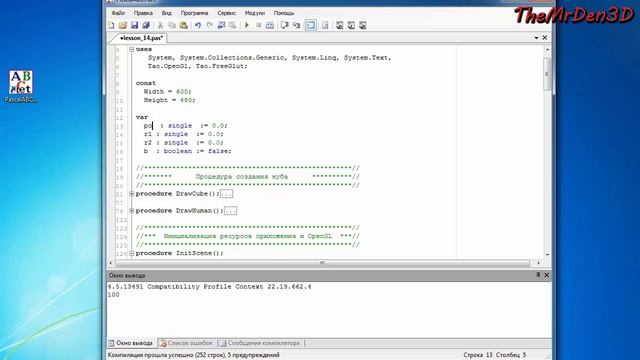Click the editor vertical scrollbar down arrow
This screenshot has height=360, width=640.
click(x=547, y=254)
